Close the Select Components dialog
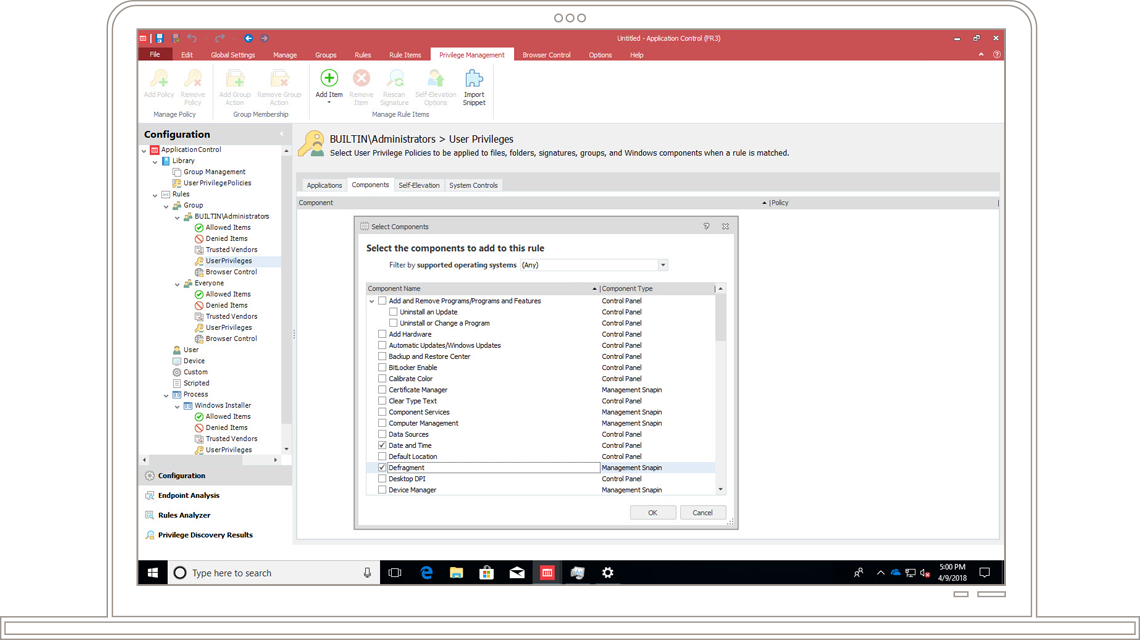The height and width of the screenshot is (640, 1140). (725, 226)
